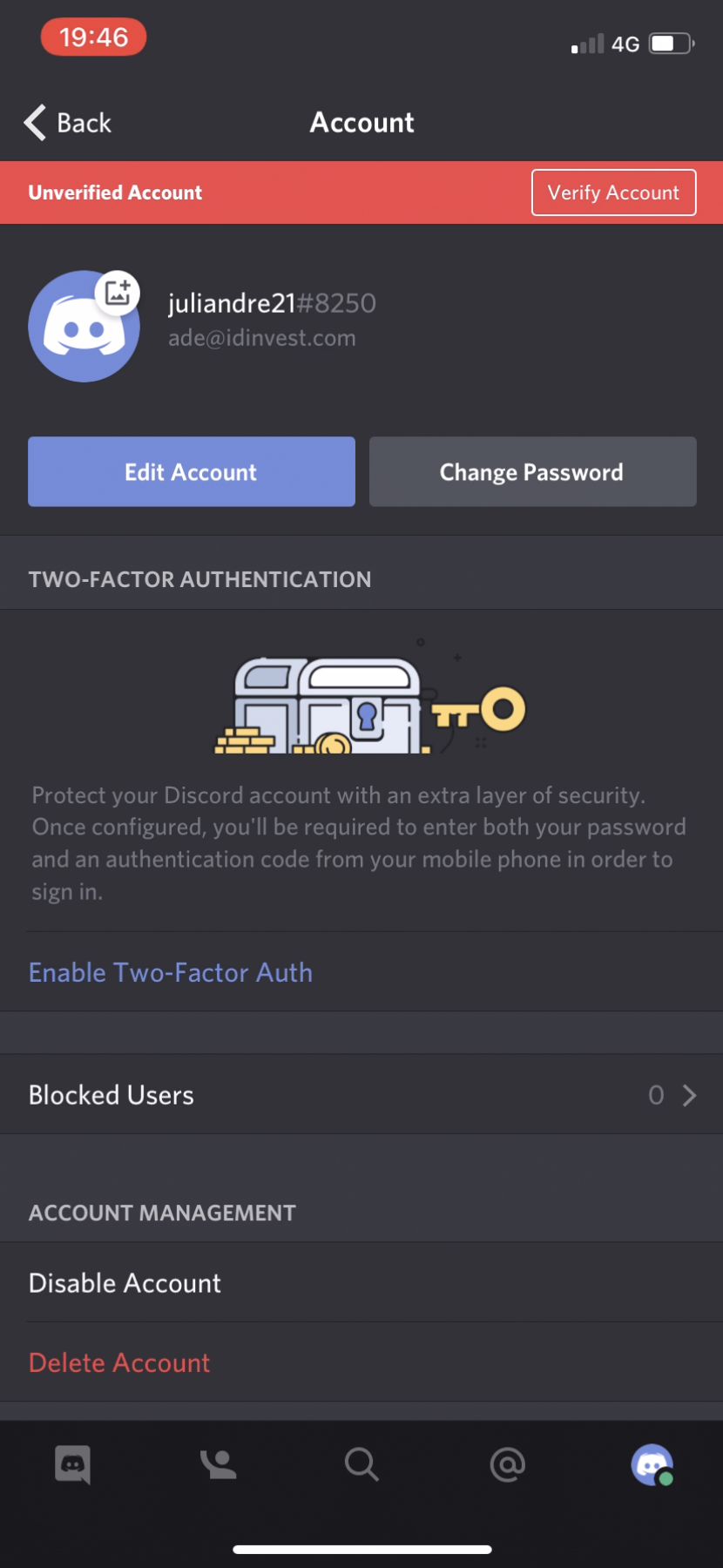Tap the back arrow chevron

(33, 122)
